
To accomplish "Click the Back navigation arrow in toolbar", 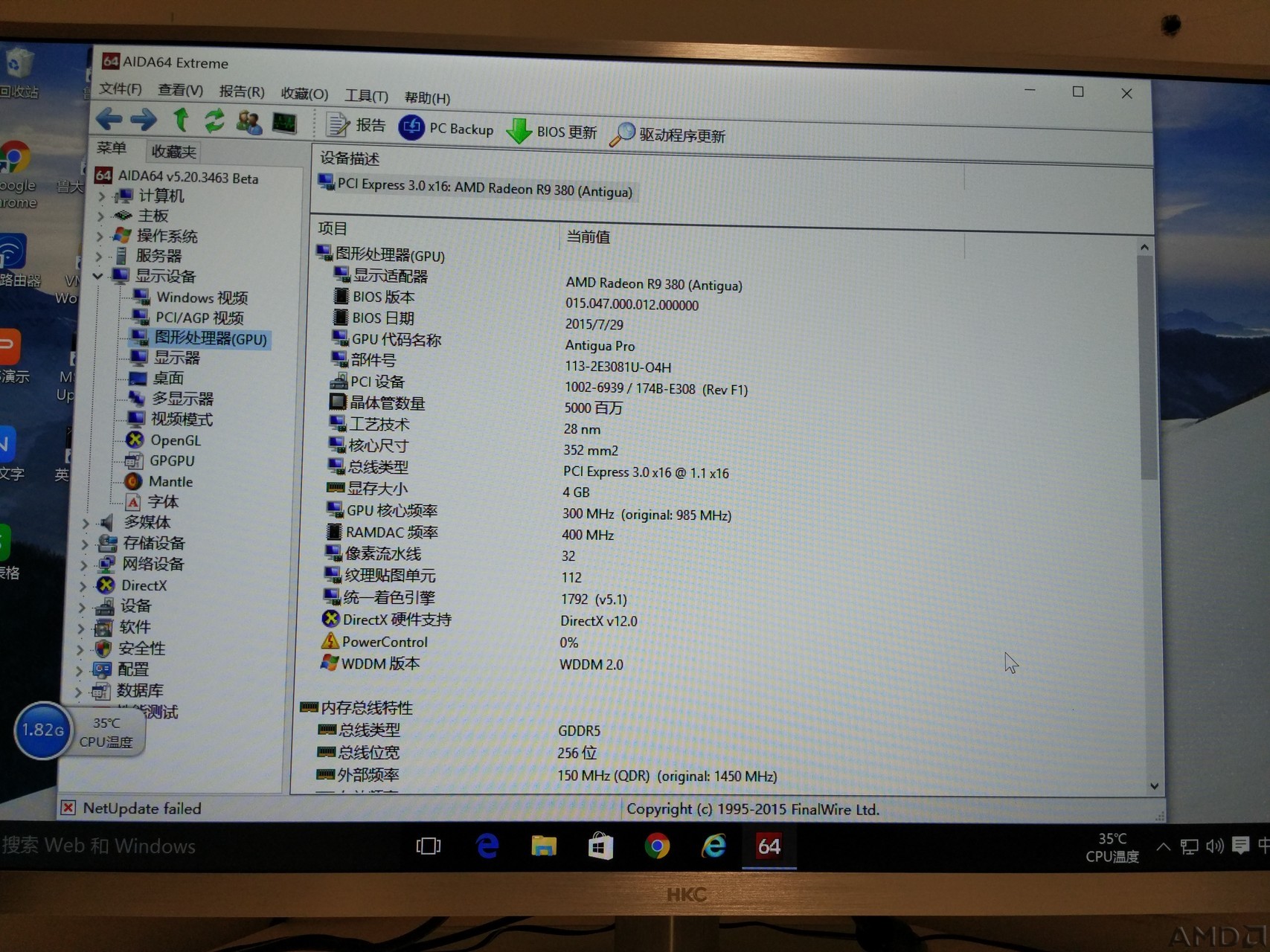I will (109, 118).
